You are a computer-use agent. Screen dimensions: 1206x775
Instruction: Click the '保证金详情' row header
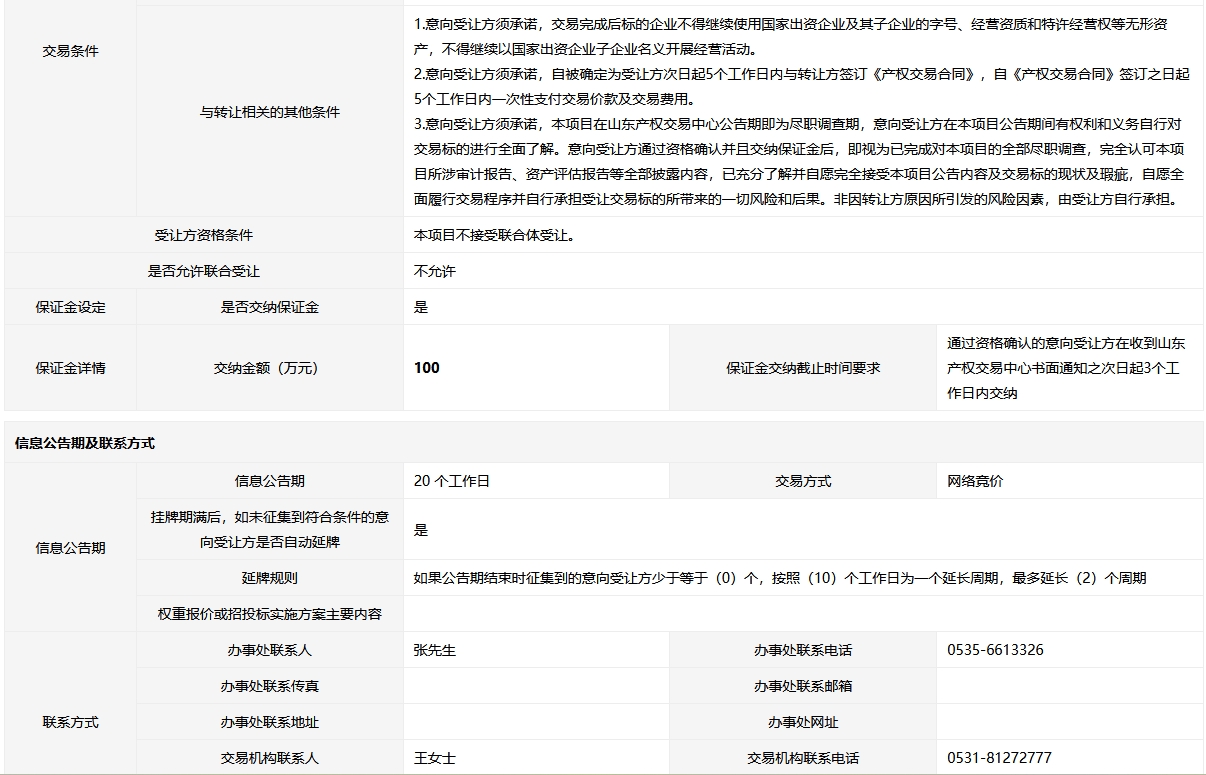70,368
